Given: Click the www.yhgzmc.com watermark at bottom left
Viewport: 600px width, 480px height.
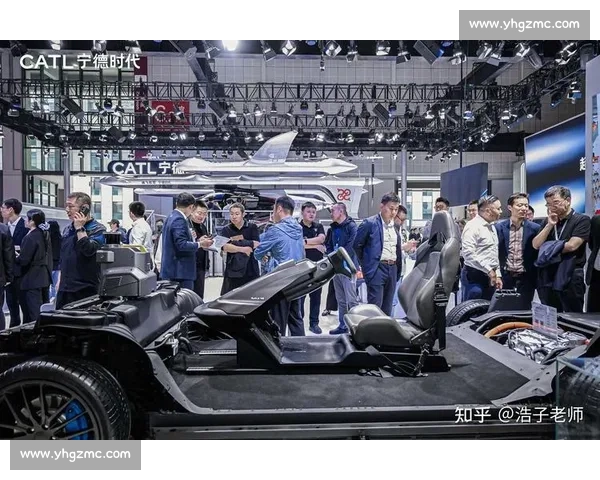Looking at the screenshot, I should tap(75, 455).
